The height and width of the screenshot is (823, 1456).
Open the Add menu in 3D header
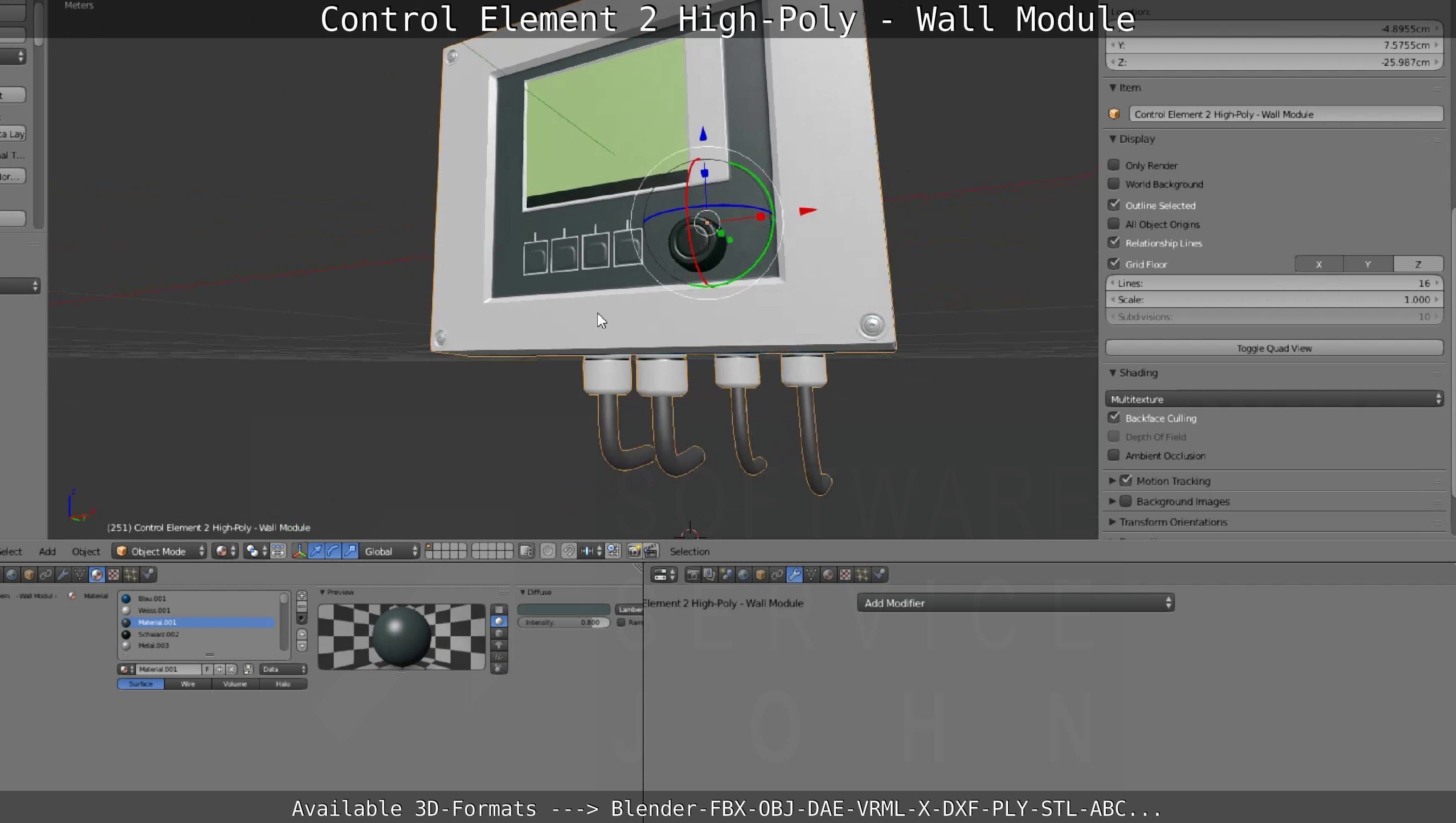(x=47, y=551)
